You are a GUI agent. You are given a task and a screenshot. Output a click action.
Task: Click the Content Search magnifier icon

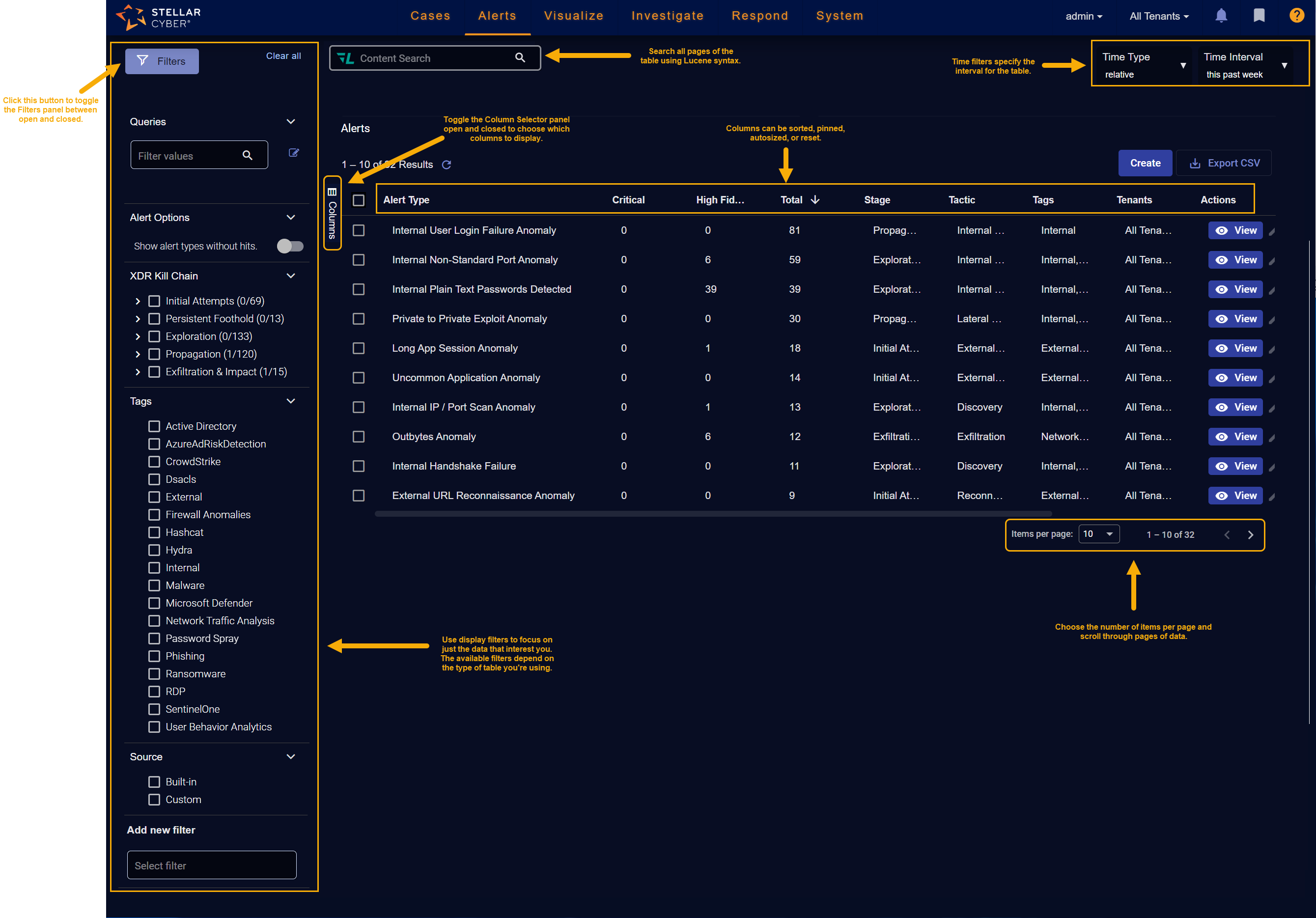pyautogui.click(x=520, y=58)
